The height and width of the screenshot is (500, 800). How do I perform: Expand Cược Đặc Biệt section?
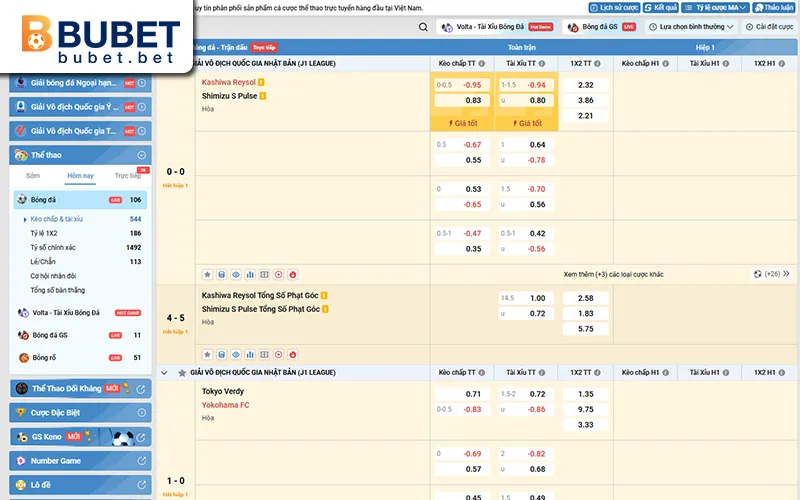[x=80, y=413]
